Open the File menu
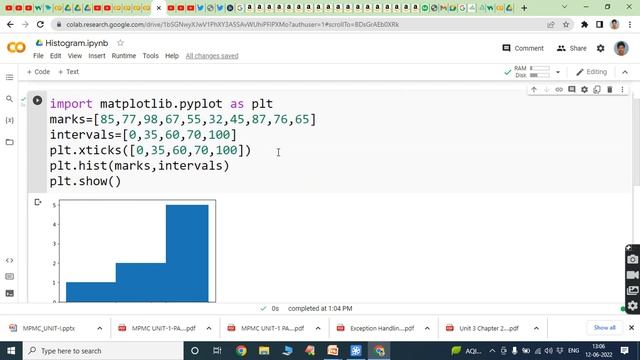 (38, 56)
